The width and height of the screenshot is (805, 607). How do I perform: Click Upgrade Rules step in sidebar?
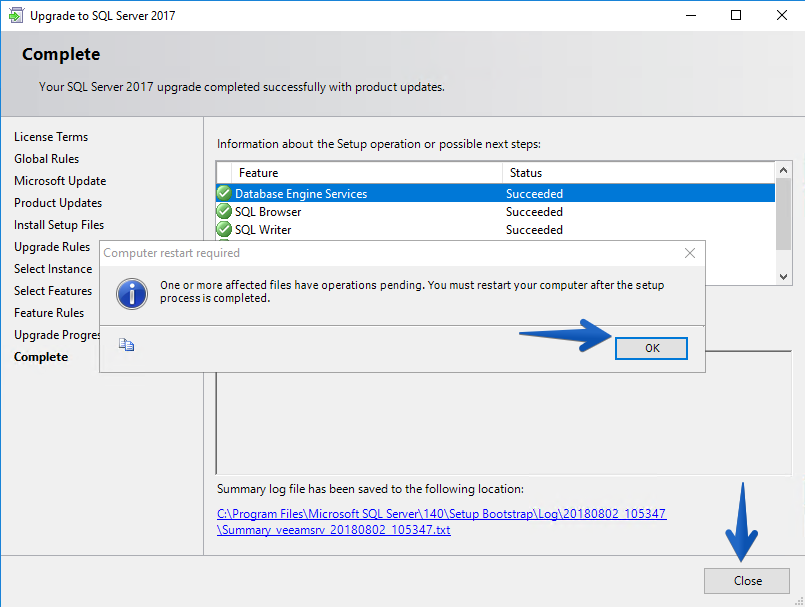tap(52, 247)
